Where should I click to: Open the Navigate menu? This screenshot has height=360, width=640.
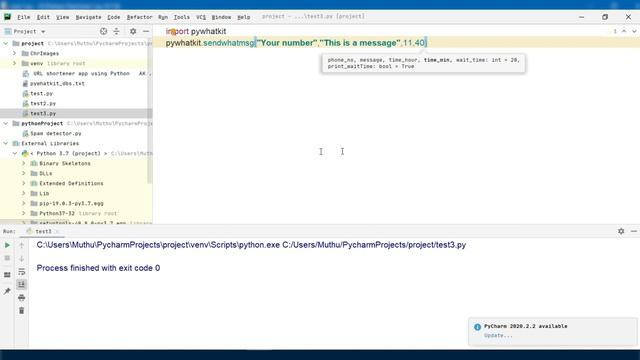[89, 17]
